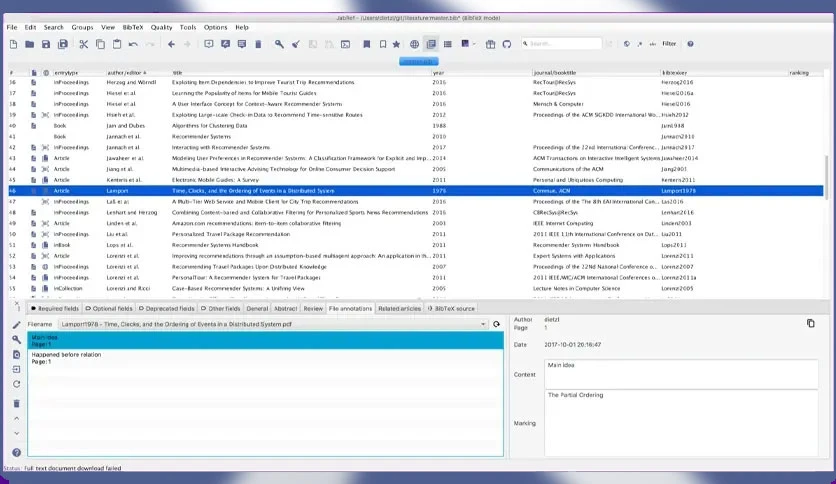Image resolution: width=836 pixels, height=484 pixels.
Task: Toggle the Filter search mode
Action: (x=669, y=44)
